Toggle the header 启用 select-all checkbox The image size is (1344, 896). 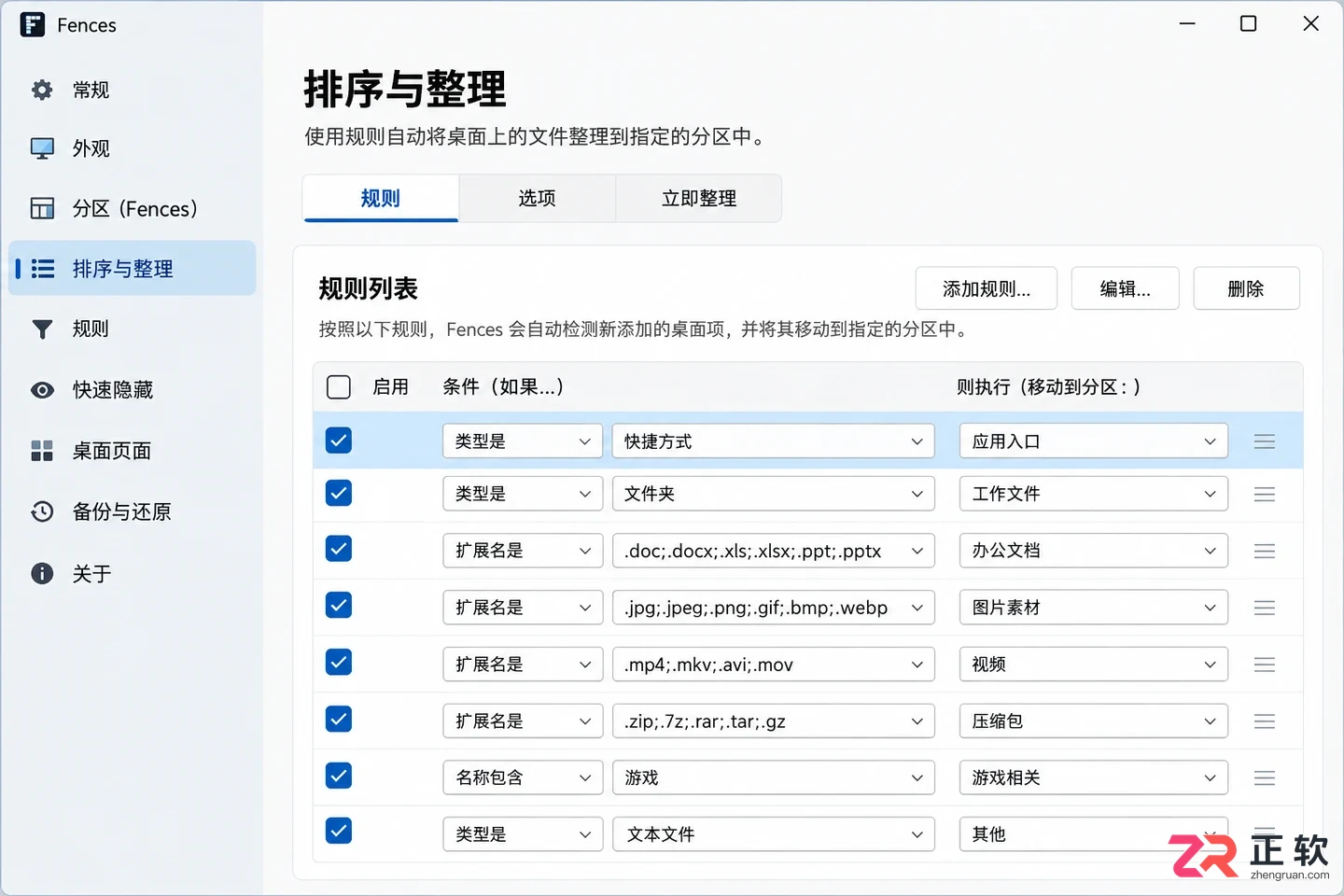(x=339, y=386)
